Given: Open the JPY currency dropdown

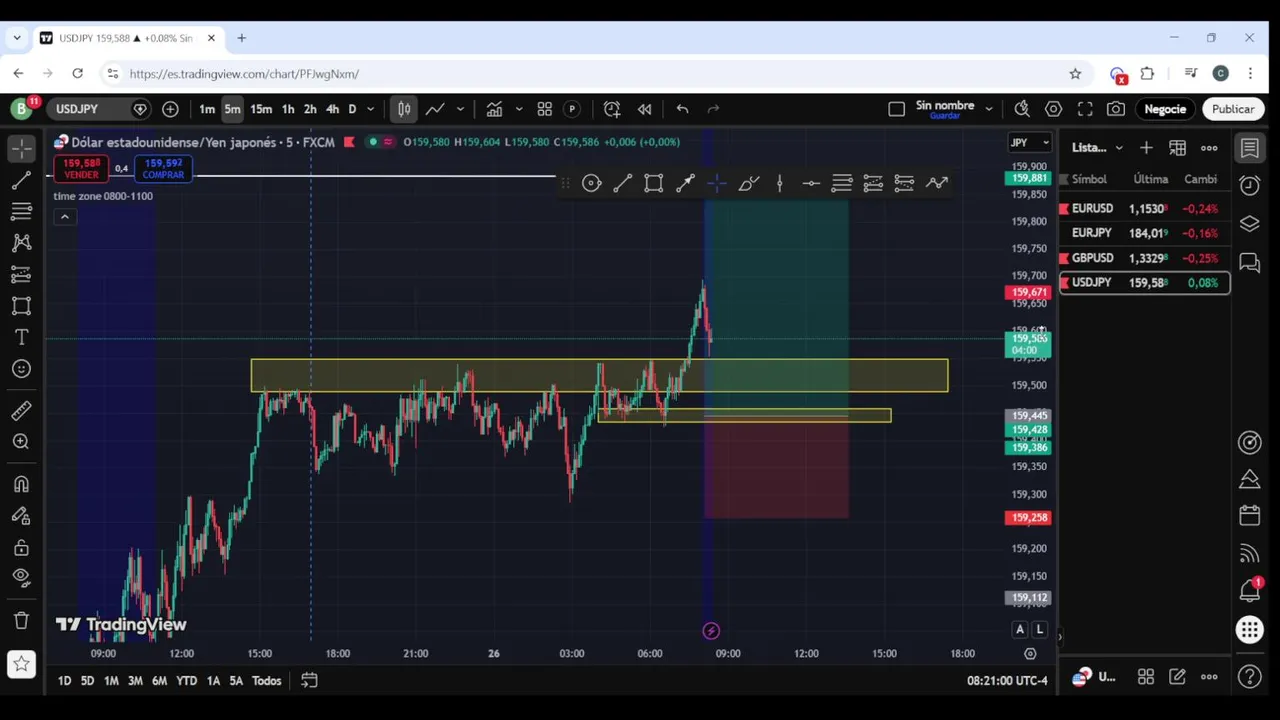Looking at the screenshot, I should coord(1029,143).
